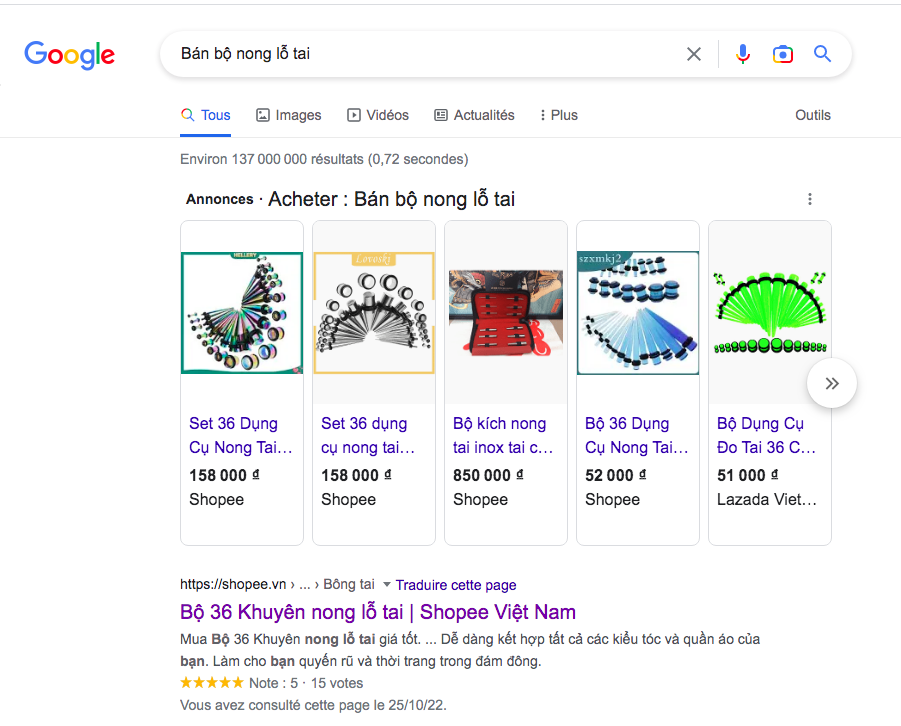Screen dimensions: 901x726
Task: Select the Tous tab
Action: 206,115
